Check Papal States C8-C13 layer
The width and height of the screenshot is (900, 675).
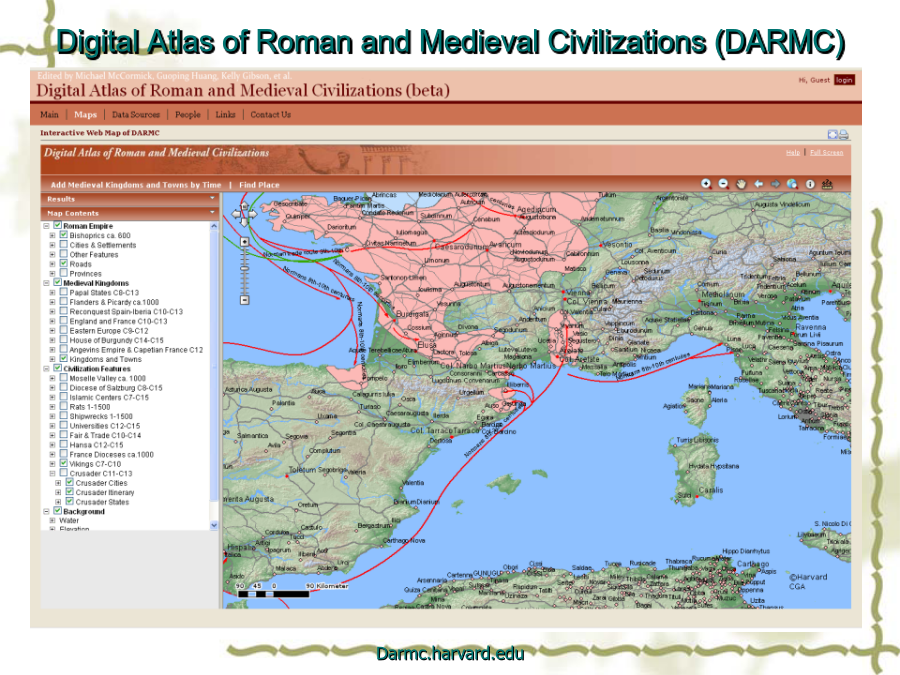pyautogui.click(x=64, y=292)
